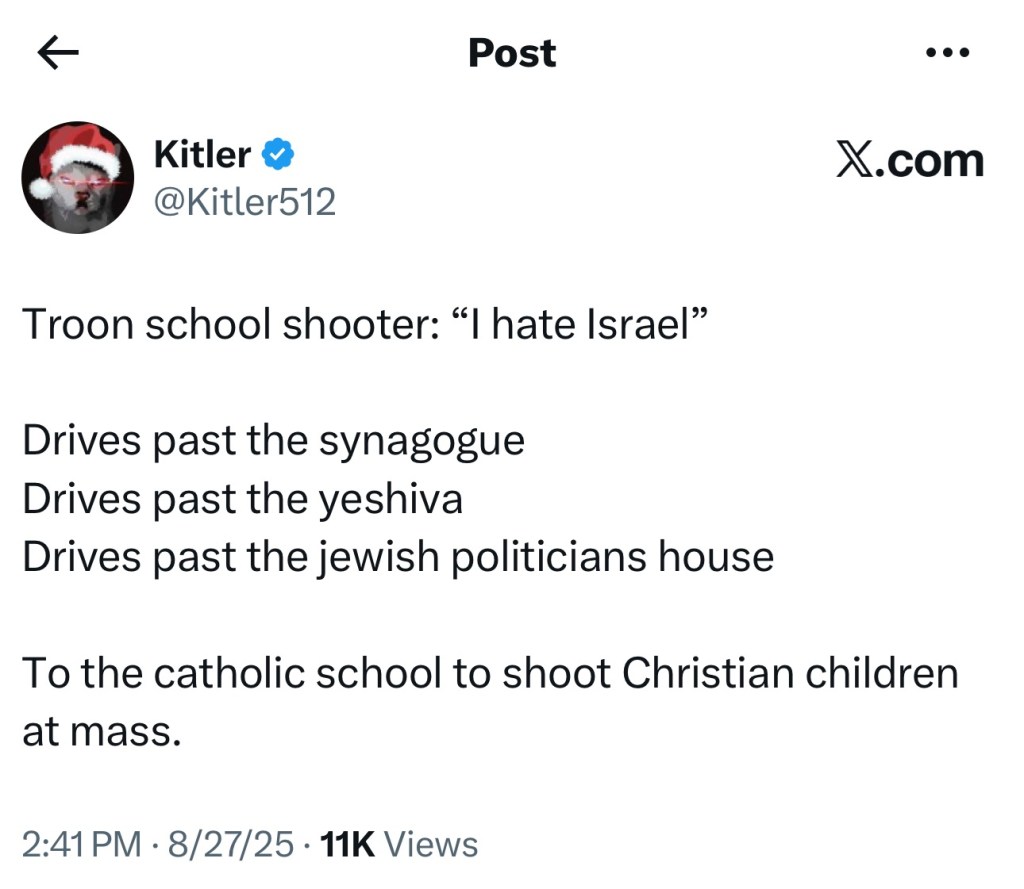Click the "Drives past the yeshiva" line
The image size is (1024, 889).
coord(242,499)
